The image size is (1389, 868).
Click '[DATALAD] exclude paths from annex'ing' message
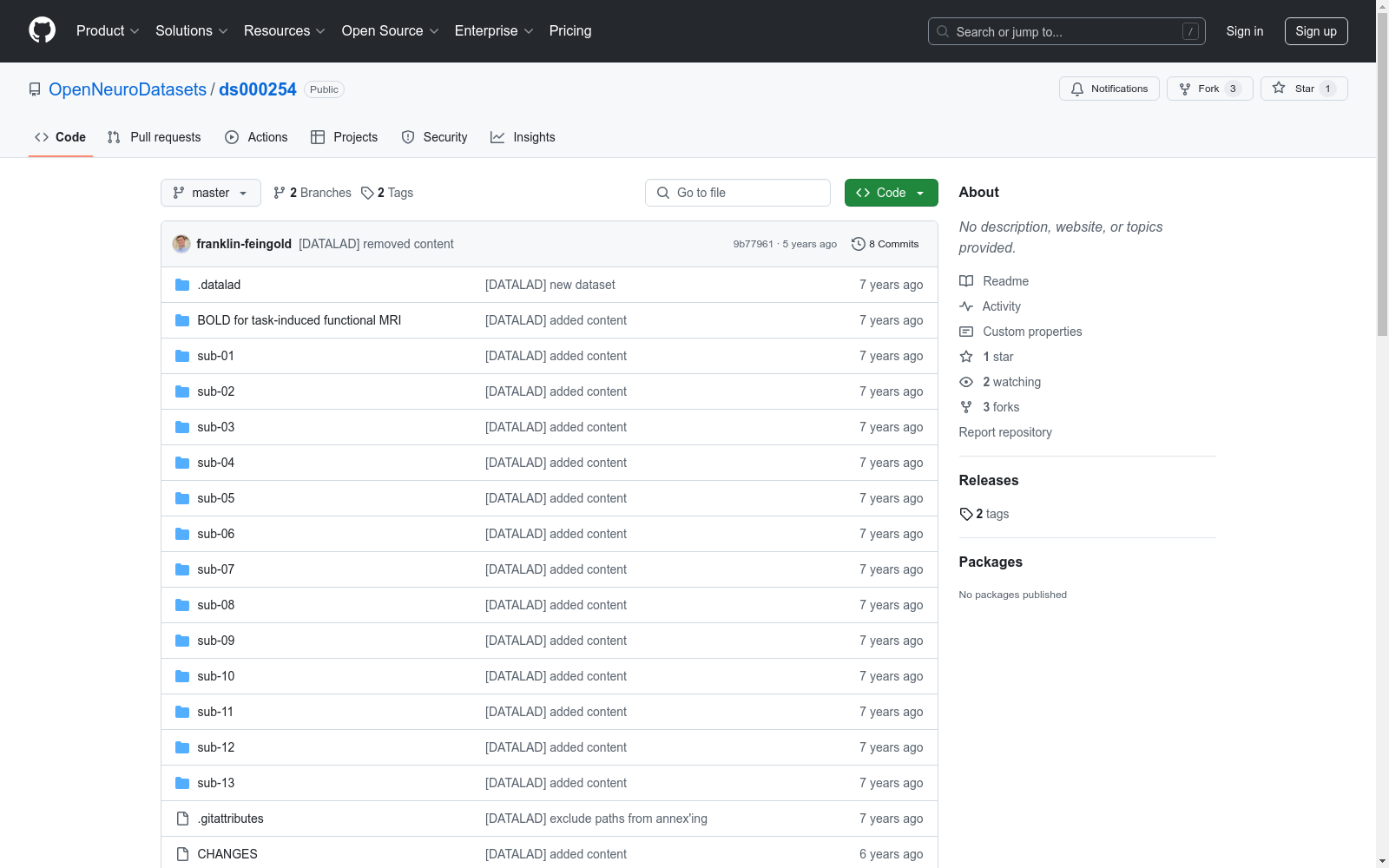(596, 819)
